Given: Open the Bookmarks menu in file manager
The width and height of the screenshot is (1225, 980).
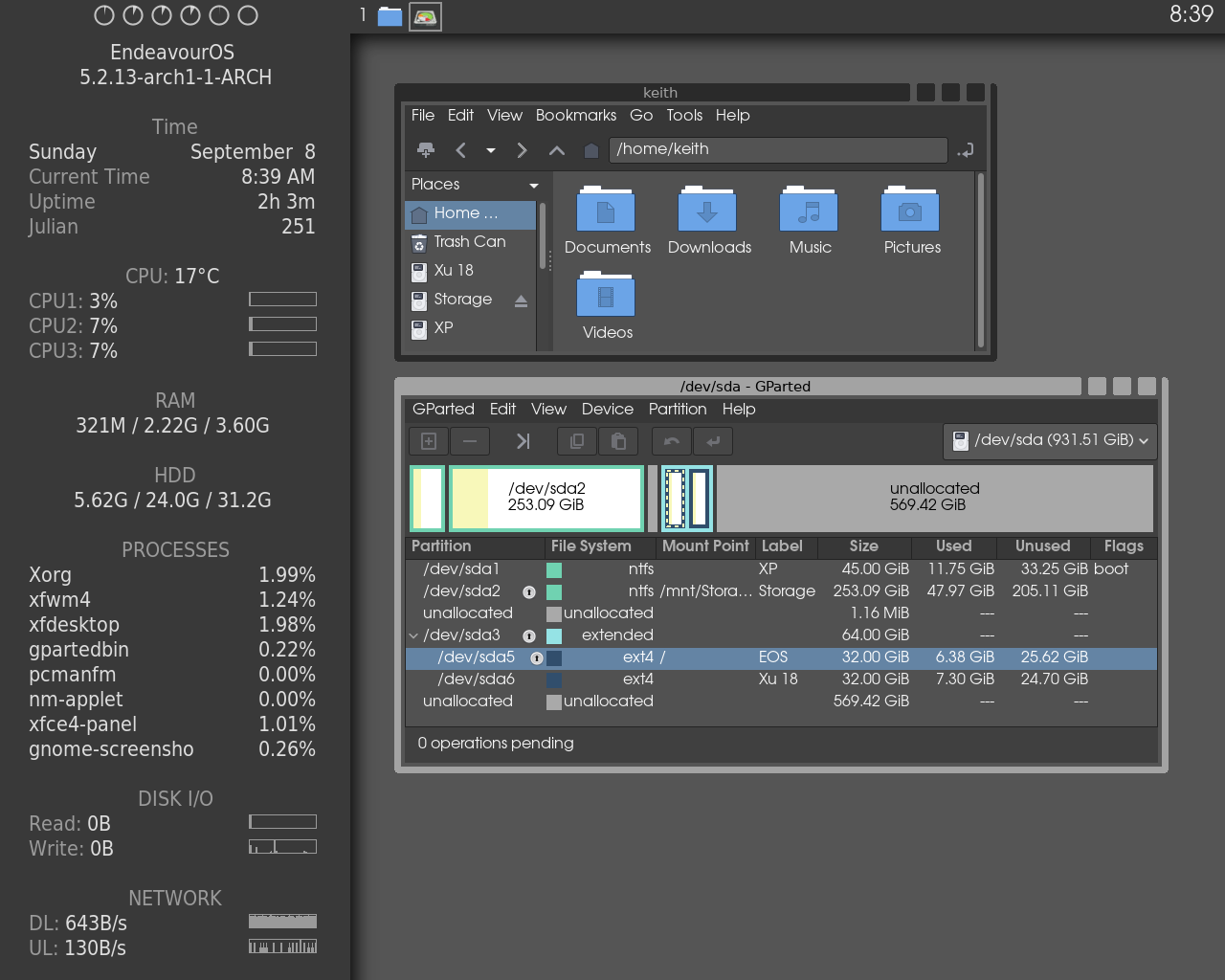Looking at the screenshot, I should coord(576,115).
